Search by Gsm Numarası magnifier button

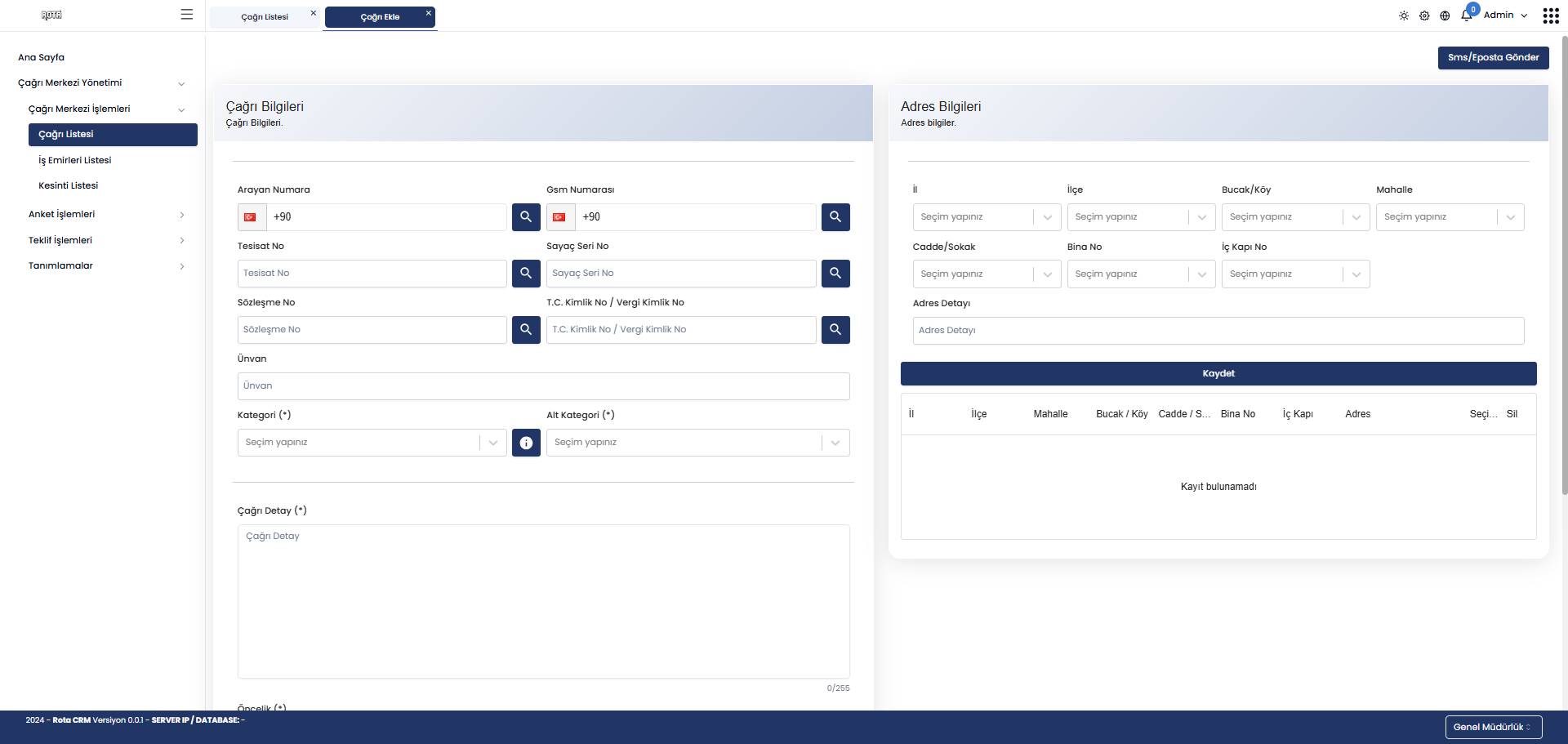(x=835, y=217)
